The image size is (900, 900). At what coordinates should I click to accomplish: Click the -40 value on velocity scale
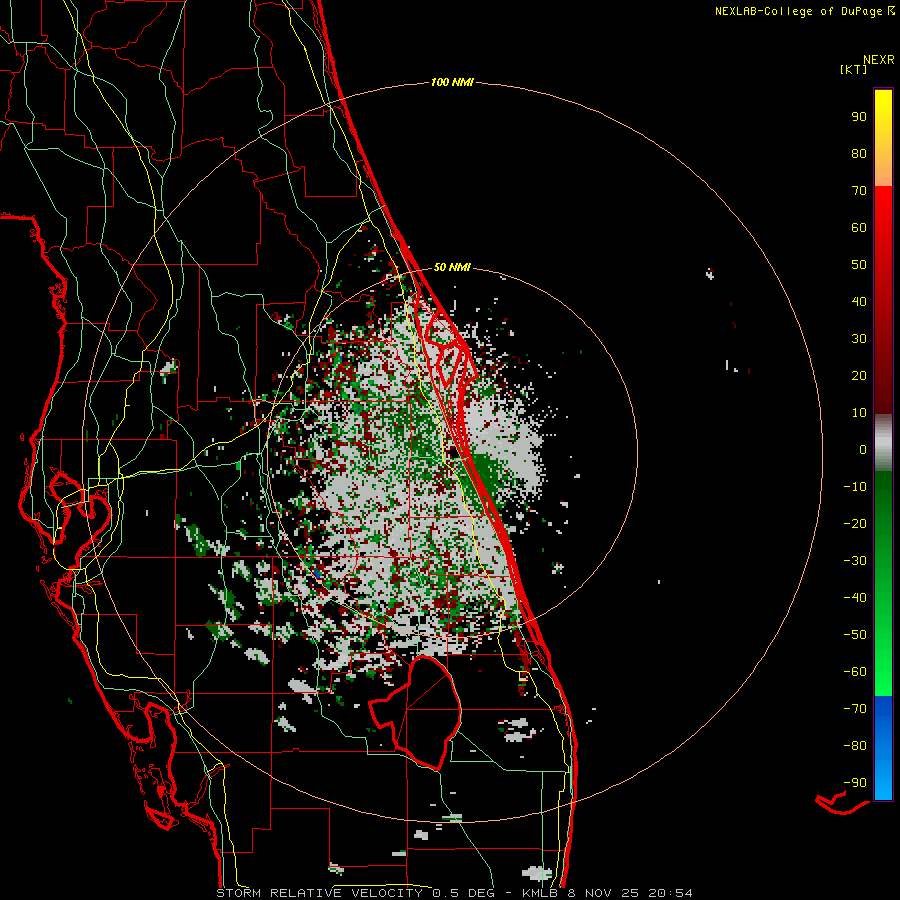coord(855,598)
